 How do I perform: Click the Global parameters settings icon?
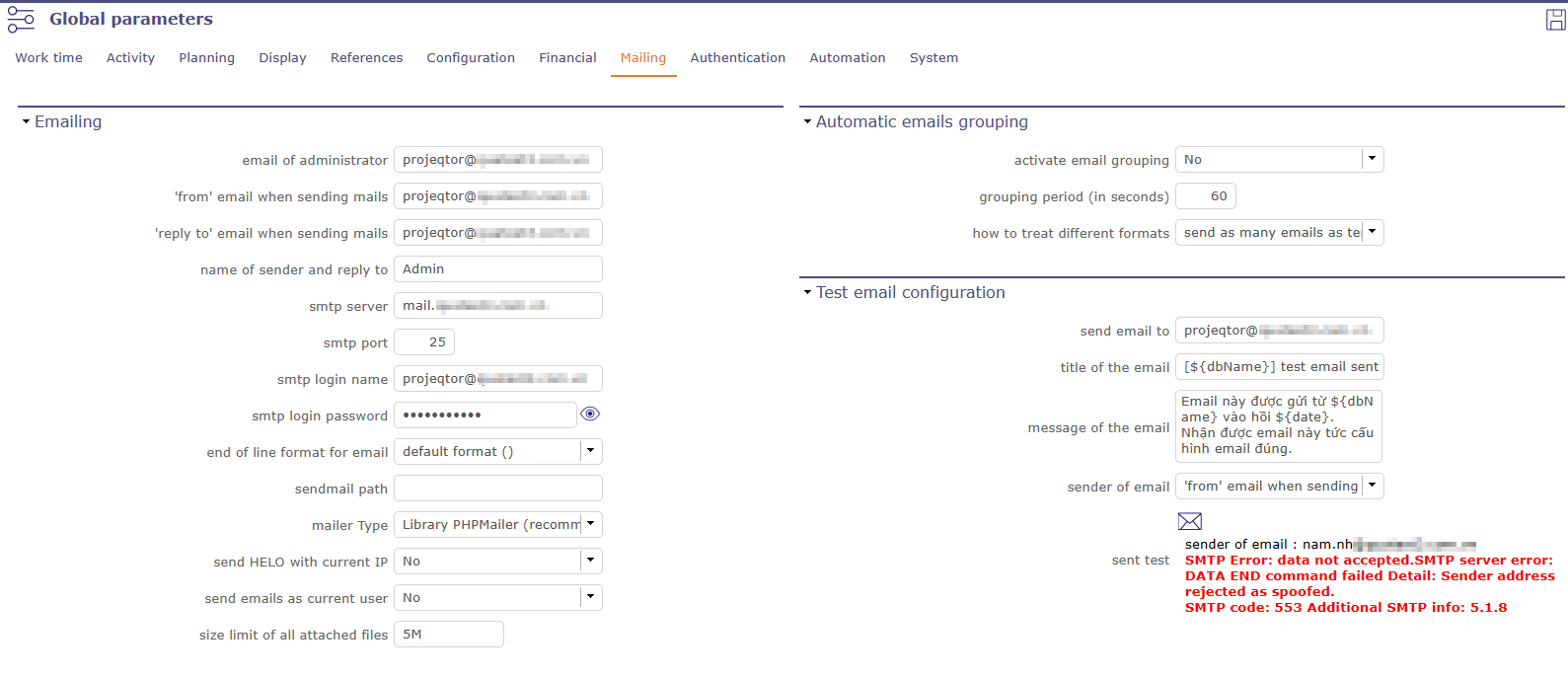pyautogui.click(x=21, y=20)
